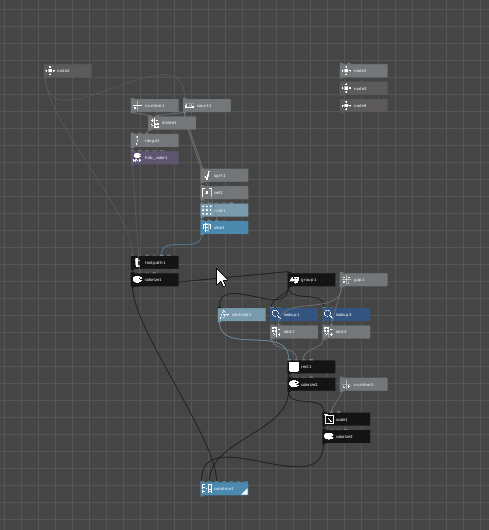Select the lookup1 node

pos(294,315)
